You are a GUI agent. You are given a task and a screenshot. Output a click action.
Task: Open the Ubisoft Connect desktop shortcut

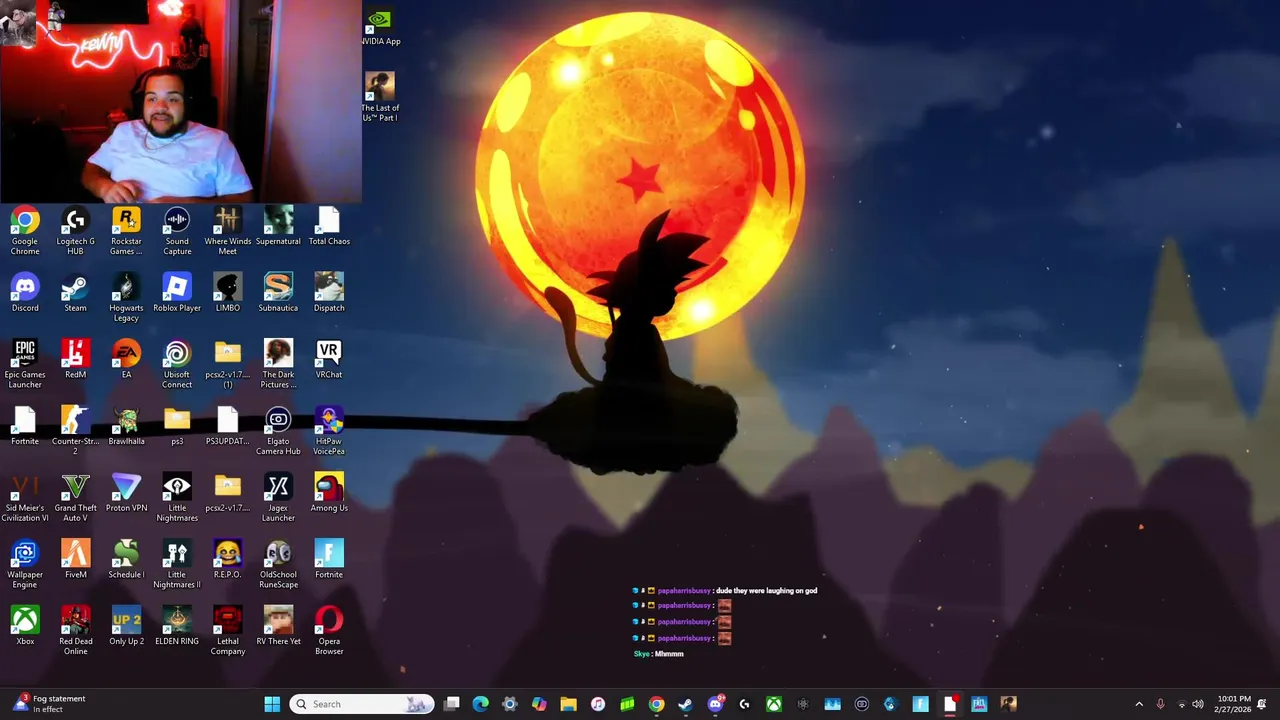tap(177, 364)
